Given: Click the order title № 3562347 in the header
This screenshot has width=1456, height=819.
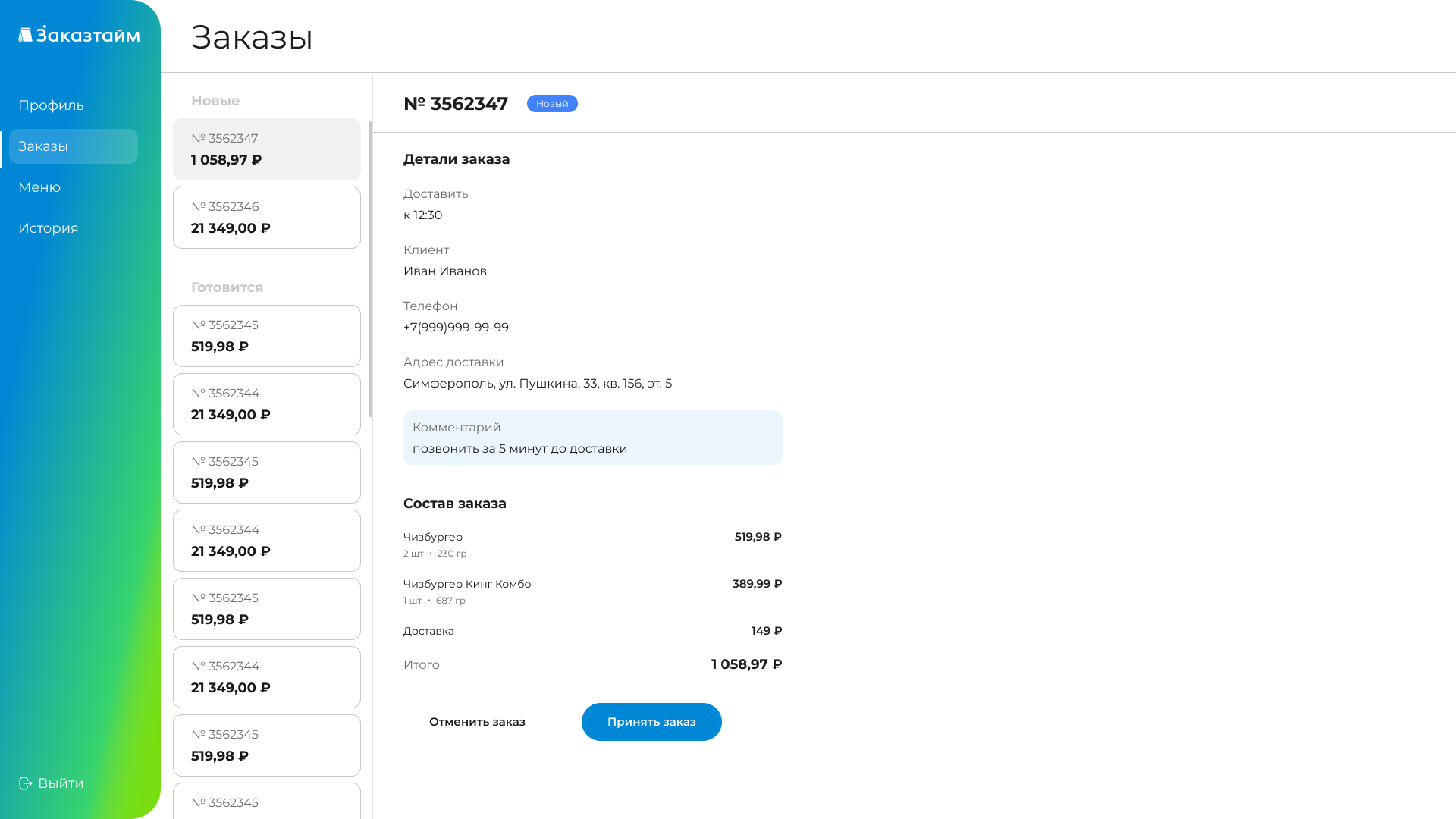Looking at the screenshot, I should pos(456,104).
